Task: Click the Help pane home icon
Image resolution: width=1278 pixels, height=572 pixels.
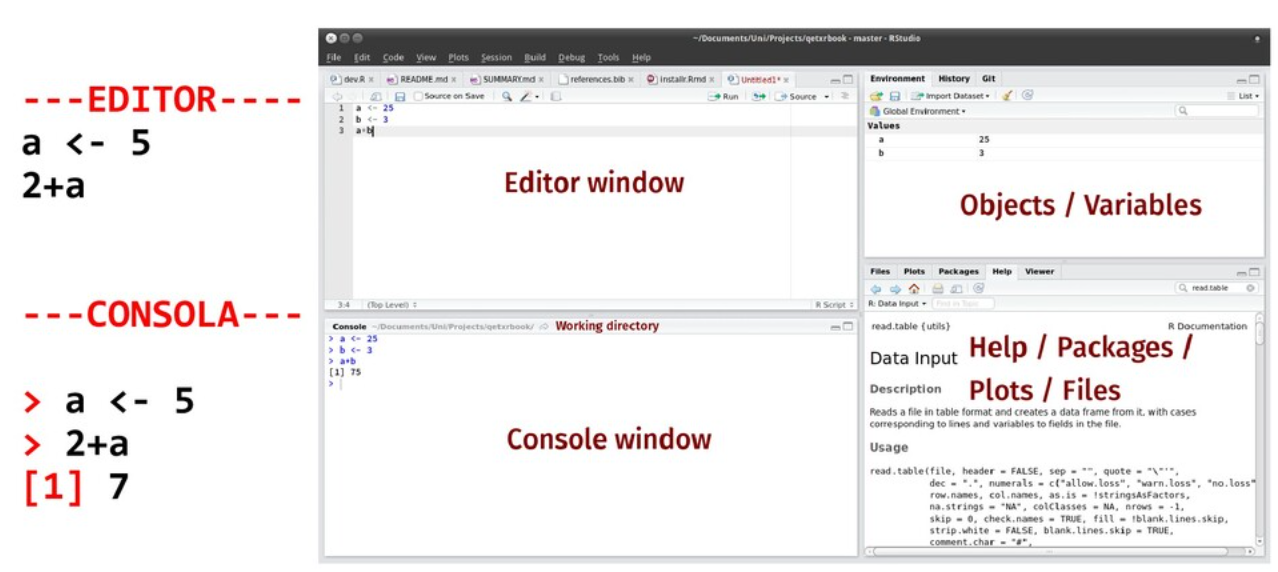Action: pyautogui.click(x=914, y=288)
